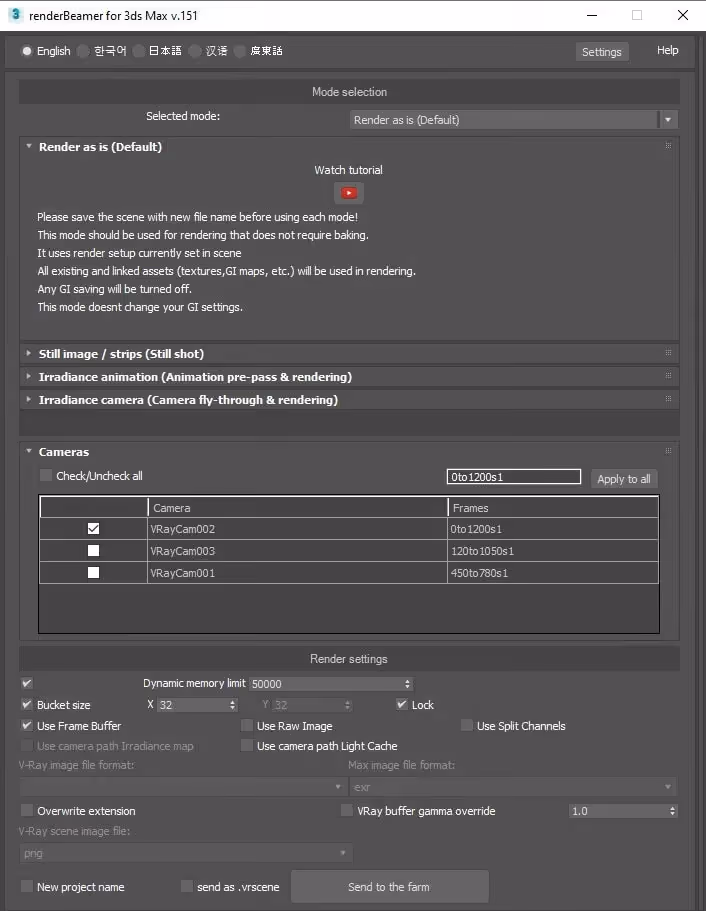Toggle Check/Uncheck all cameras checkbox

(x=46, y=475)
